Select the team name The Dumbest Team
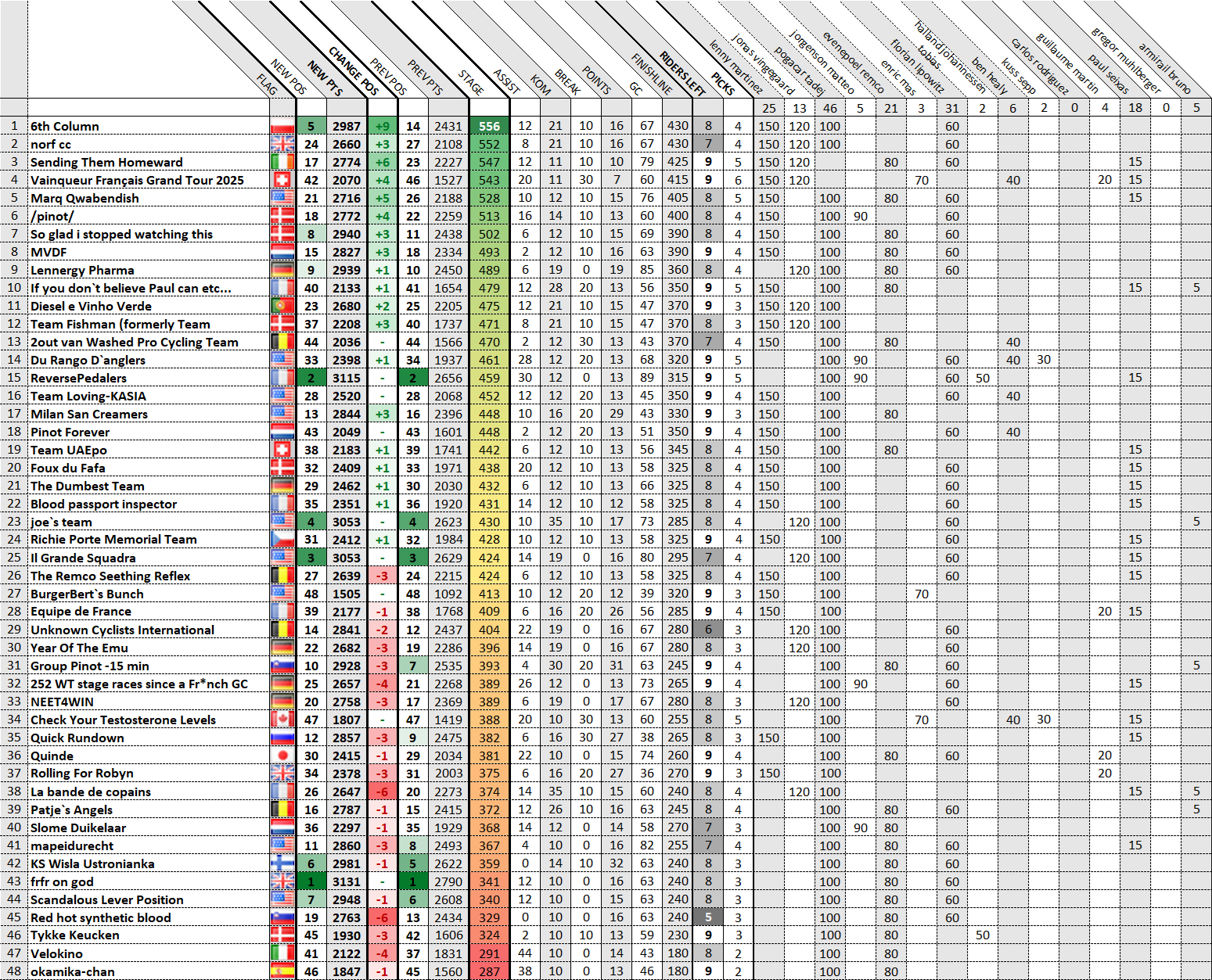Viewport: 1212px width, 980px height. point(87,486)
